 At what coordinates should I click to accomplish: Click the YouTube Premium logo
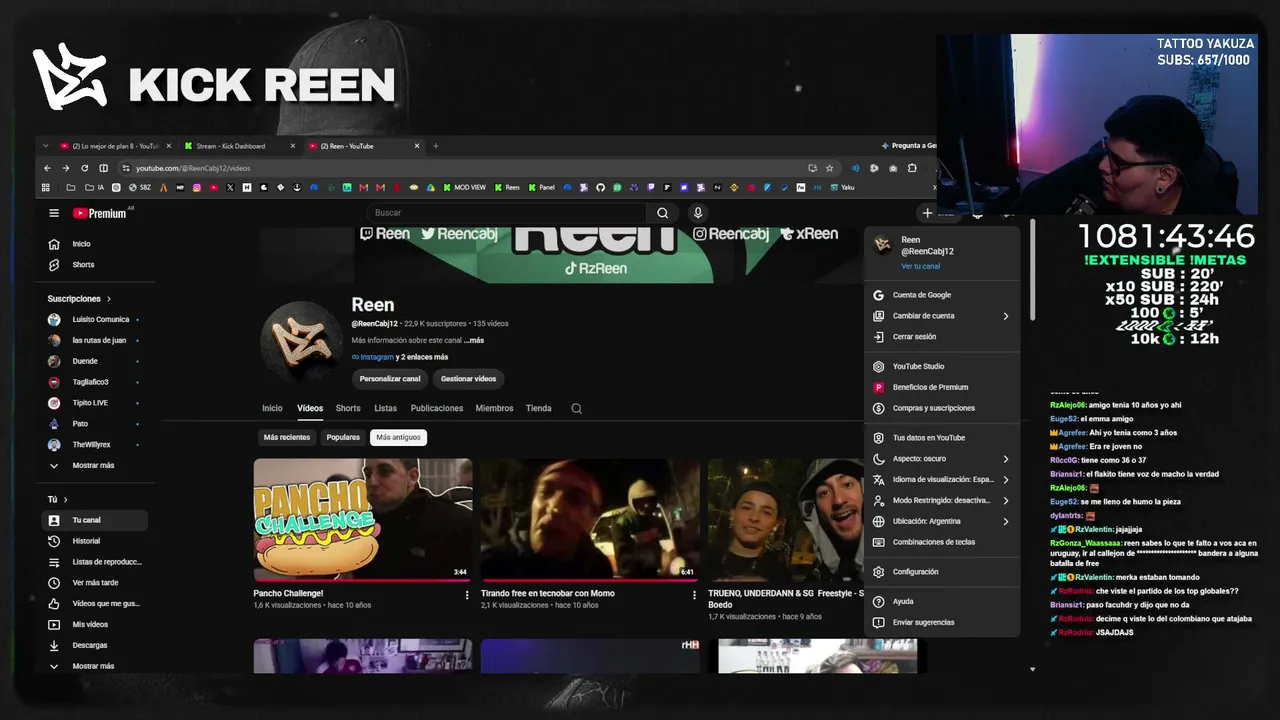(100, 213)
